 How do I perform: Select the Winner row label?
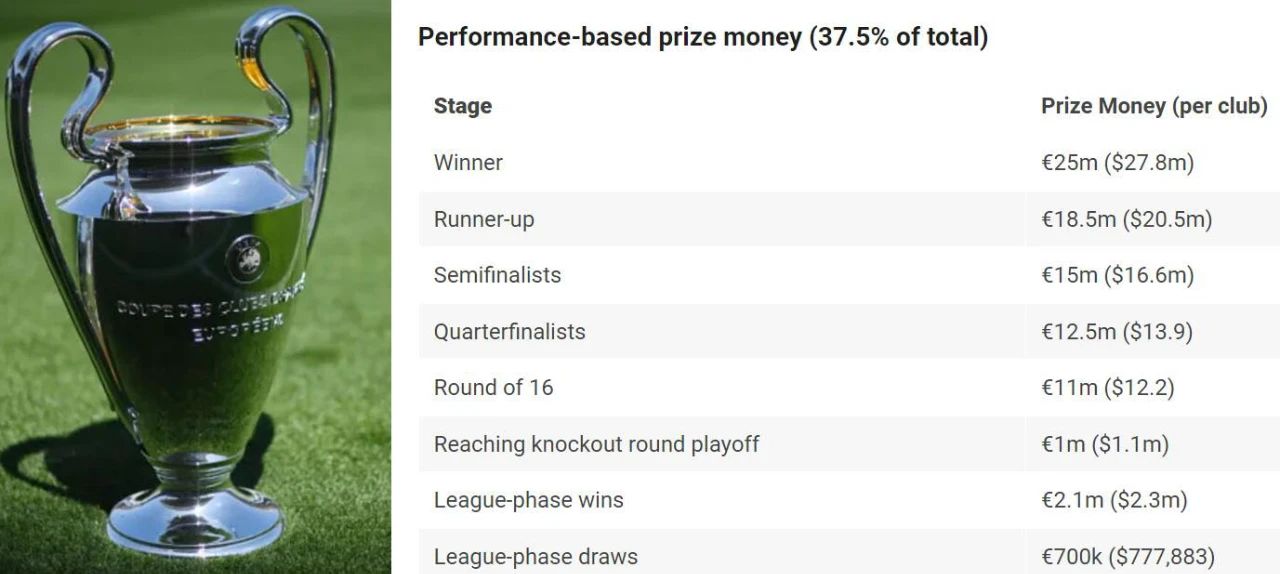click(468, 162)
